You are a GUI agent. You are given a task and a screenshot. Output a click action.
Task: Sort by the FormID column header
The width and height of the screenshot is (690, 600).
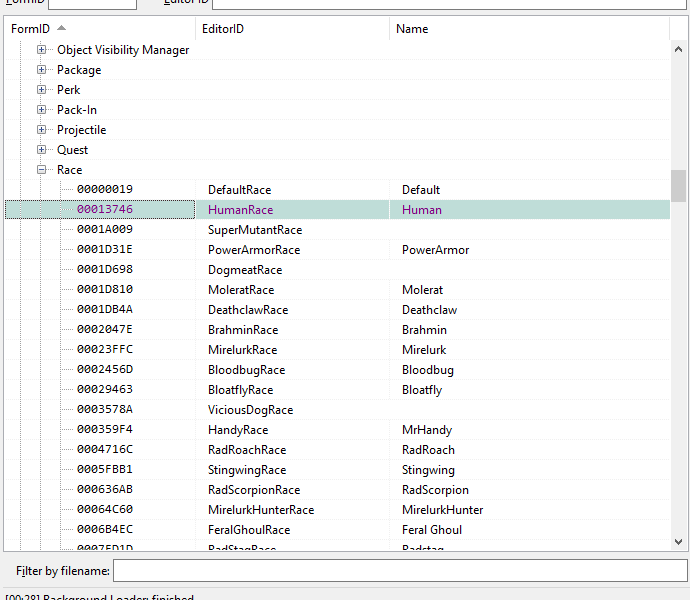coord(30,29)
